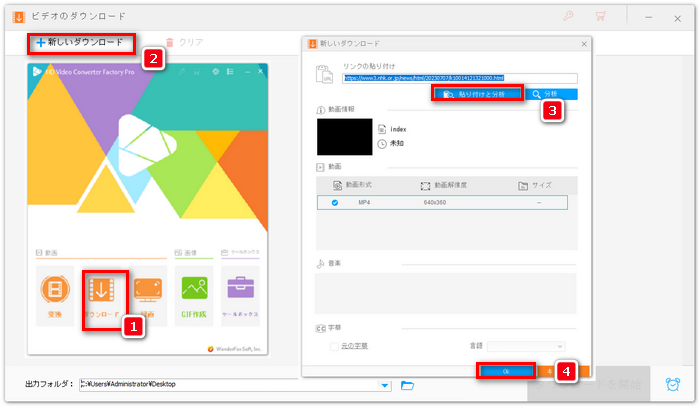The image size is (700, 407).
Task: Close the 新しいダウンロード dialog
Action: [583, 45]
